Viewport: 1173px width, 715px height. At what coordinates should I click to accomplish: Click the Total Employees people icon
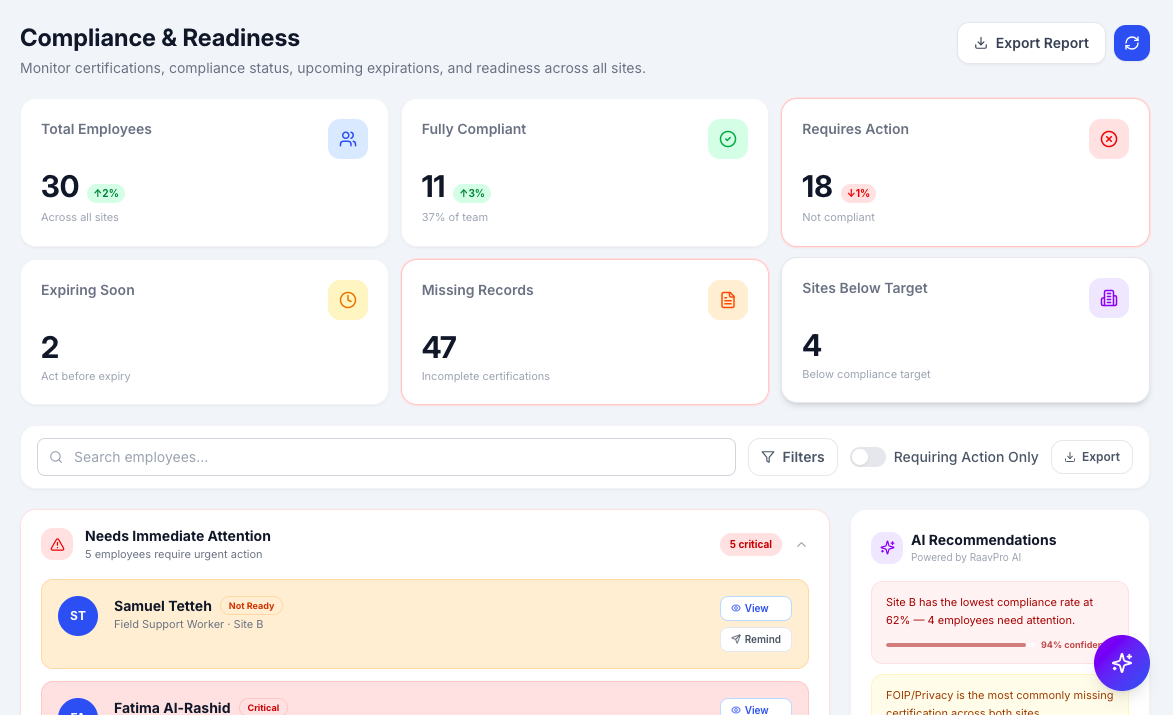tap(348, 139)
